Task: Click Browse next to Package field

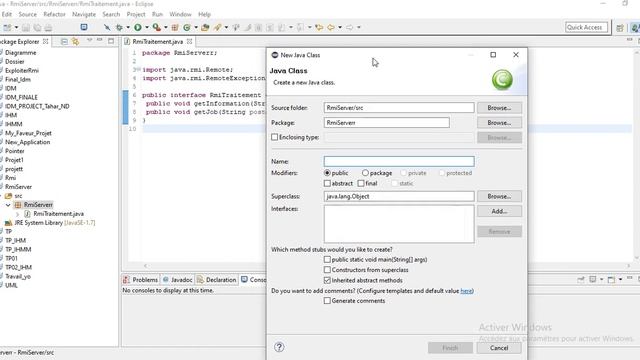Action: tap(499, 122)
